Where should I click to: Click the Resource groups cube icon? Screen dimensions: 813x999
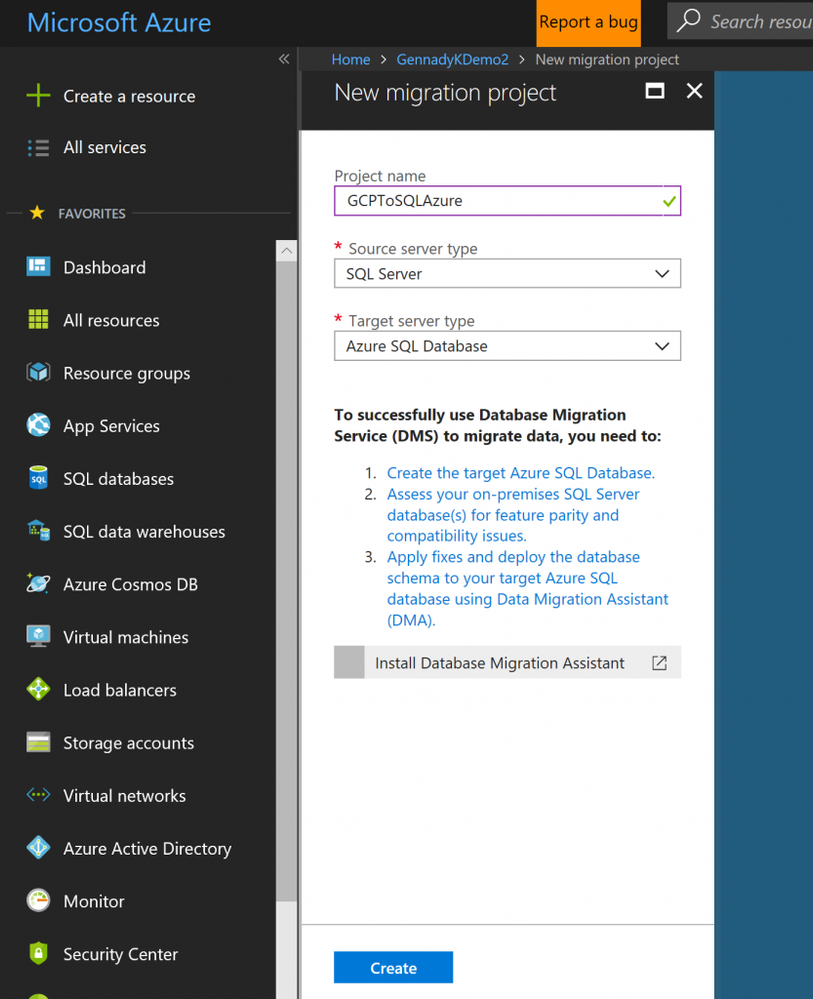(x=38, y=372)
